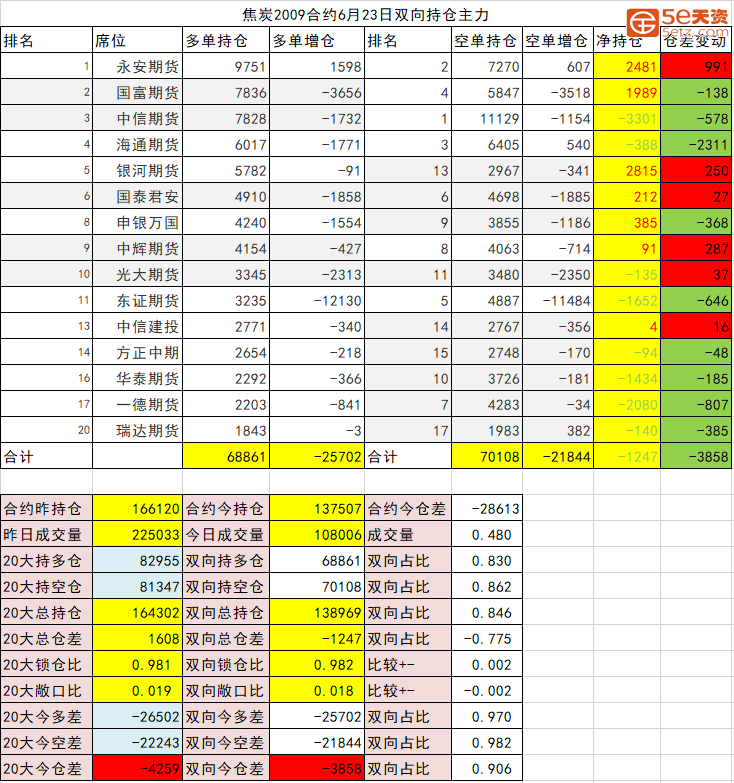The height and width of the screenshot is (783, 734).
Task: Select the 合约今持仓 value 137507
Action: pyautogui.click(x=317, y=508)
